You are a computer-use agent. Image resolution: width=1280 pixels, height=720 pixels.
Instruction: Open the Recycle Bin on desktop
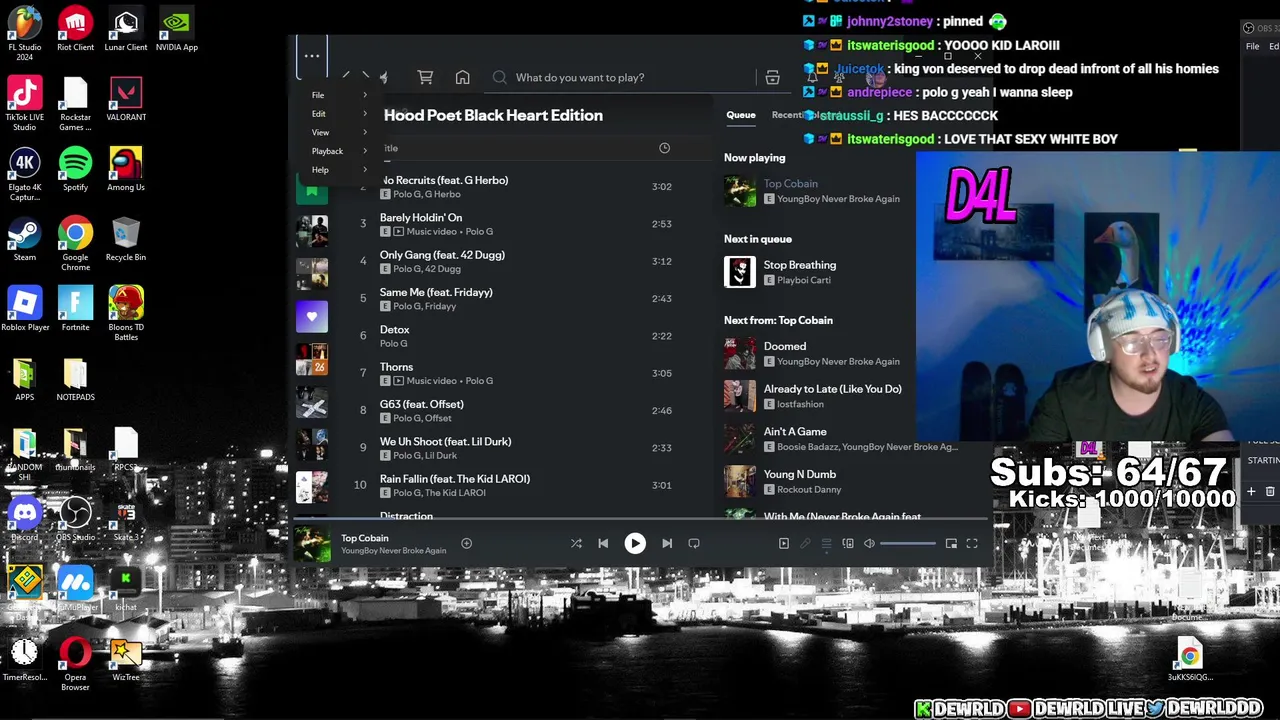coord(126,238)
